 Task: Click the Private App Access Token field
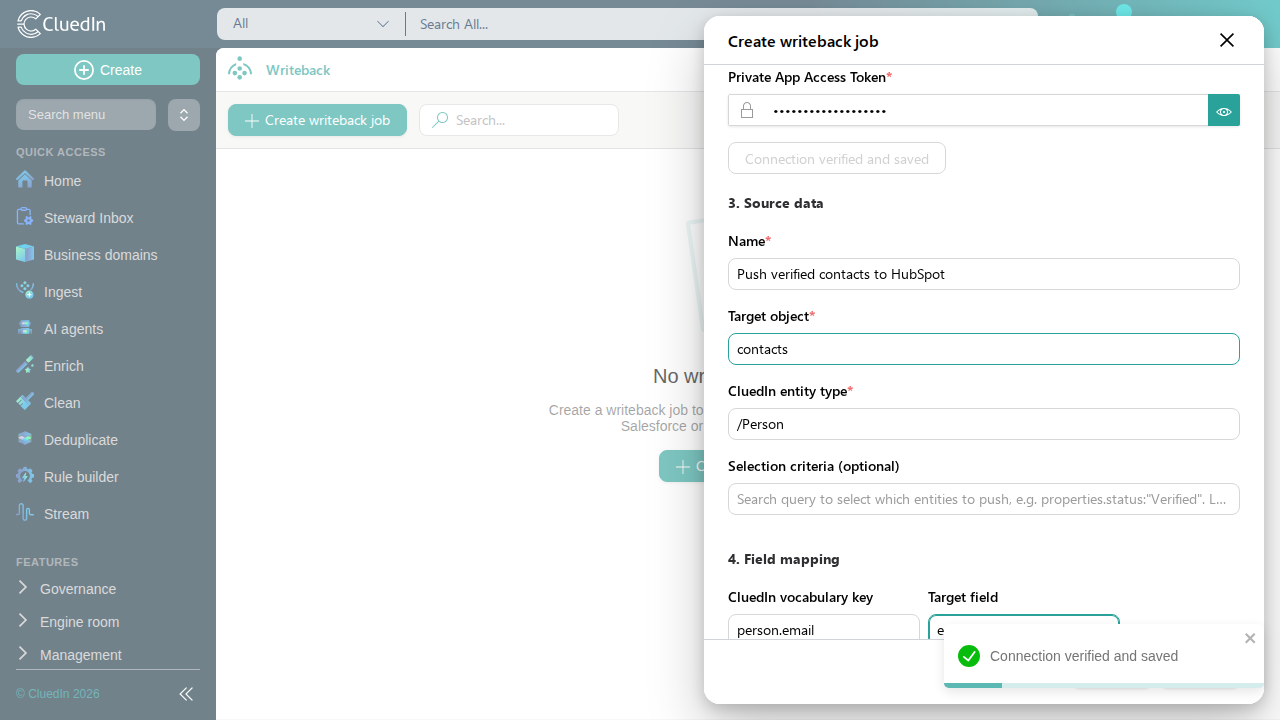pyautogui.click(x=968, y=110)
